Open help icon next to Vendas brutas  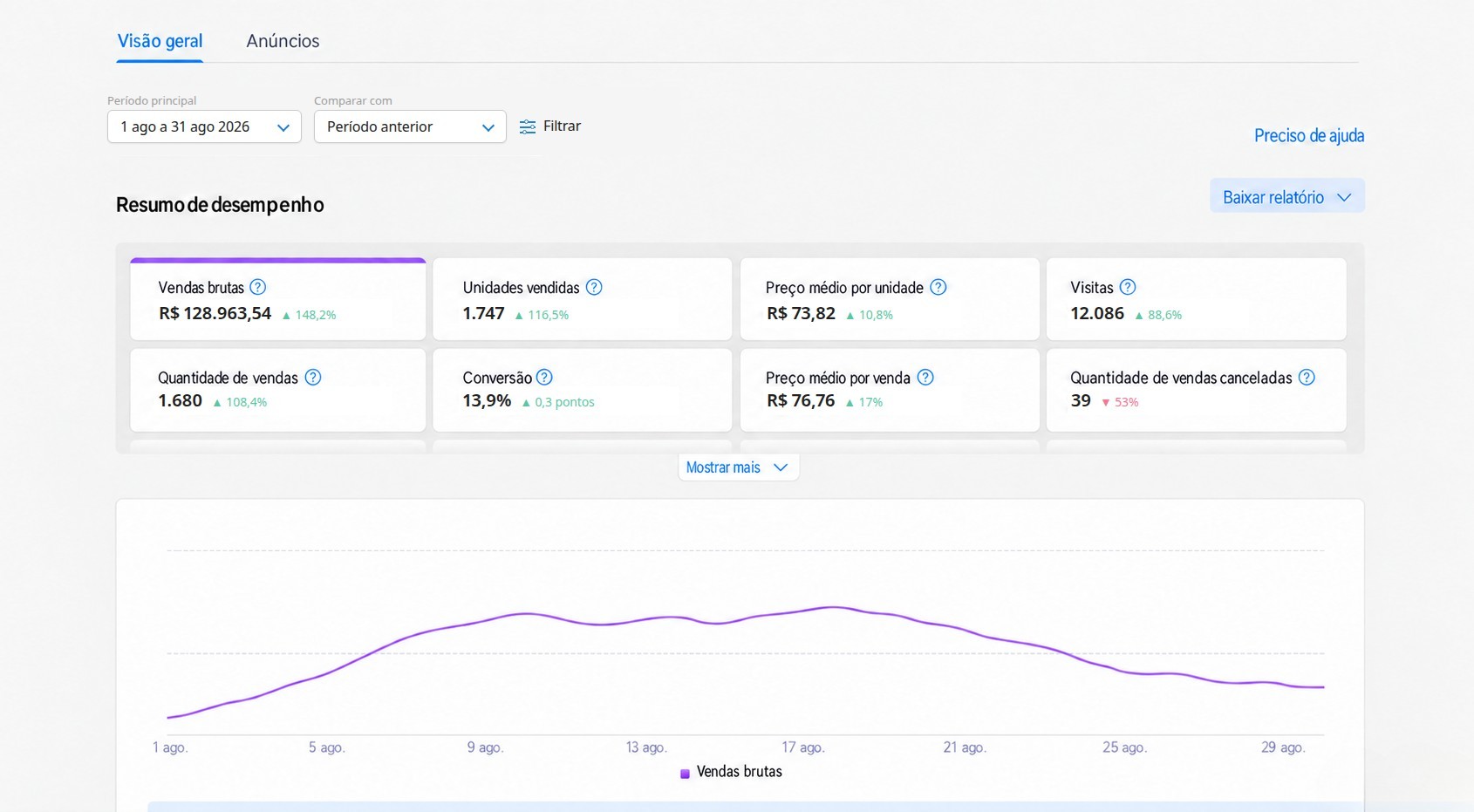pos(257,287)
